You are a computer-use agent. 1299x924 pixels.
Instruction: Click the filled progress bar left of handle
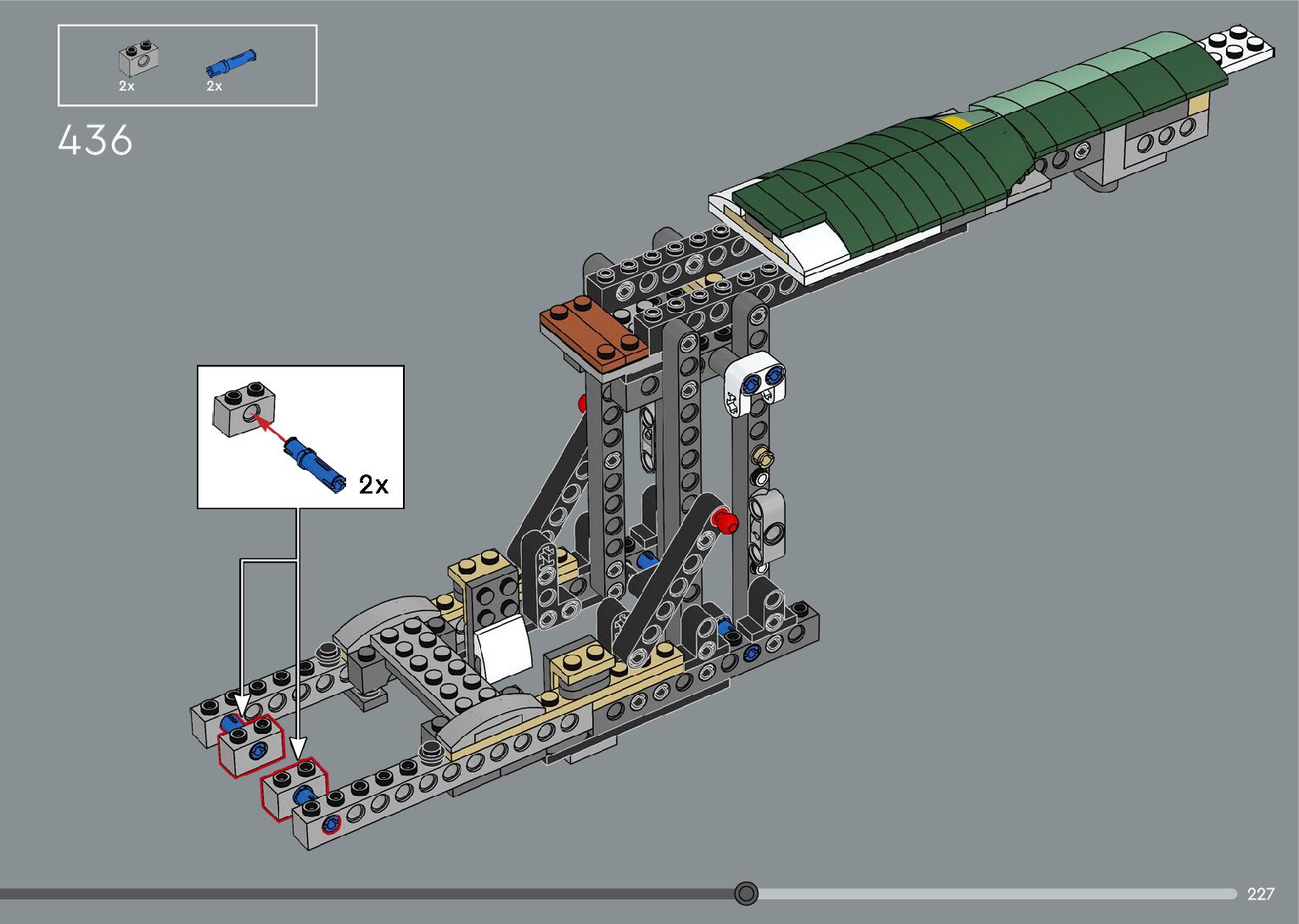point(365,893)
